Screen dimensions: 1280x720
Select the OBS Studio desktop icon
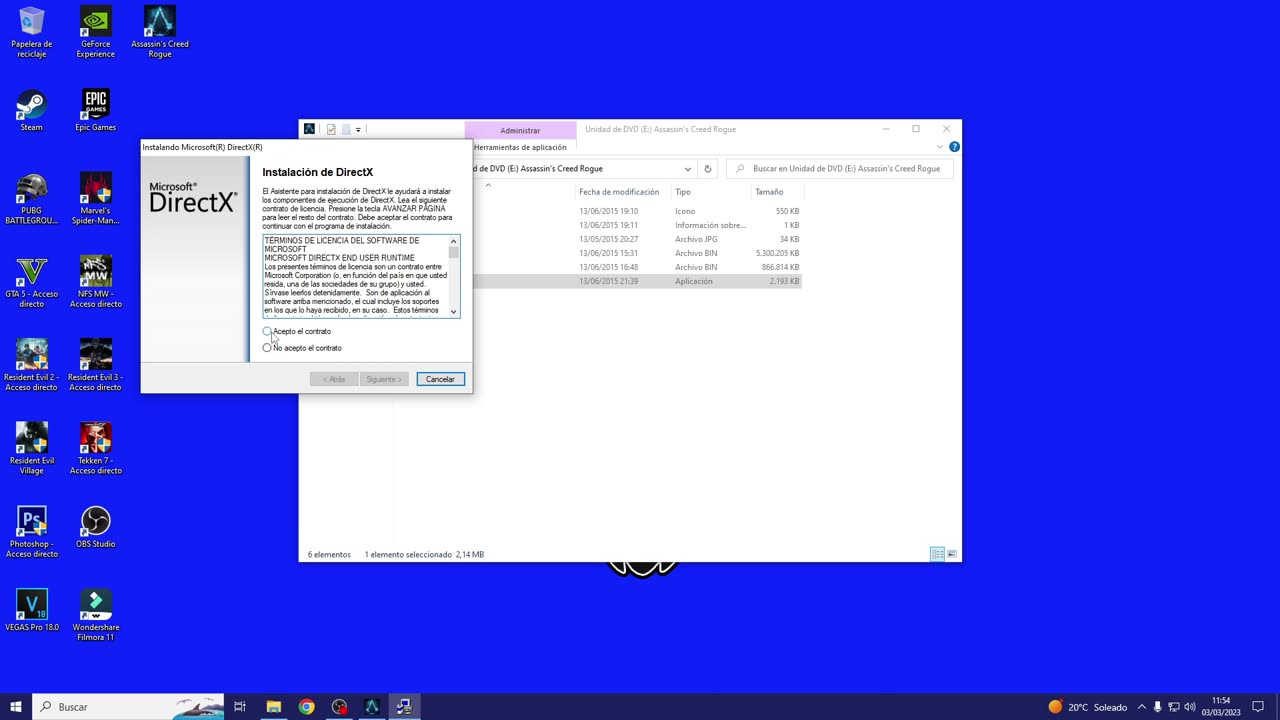[x=96, y=527]
